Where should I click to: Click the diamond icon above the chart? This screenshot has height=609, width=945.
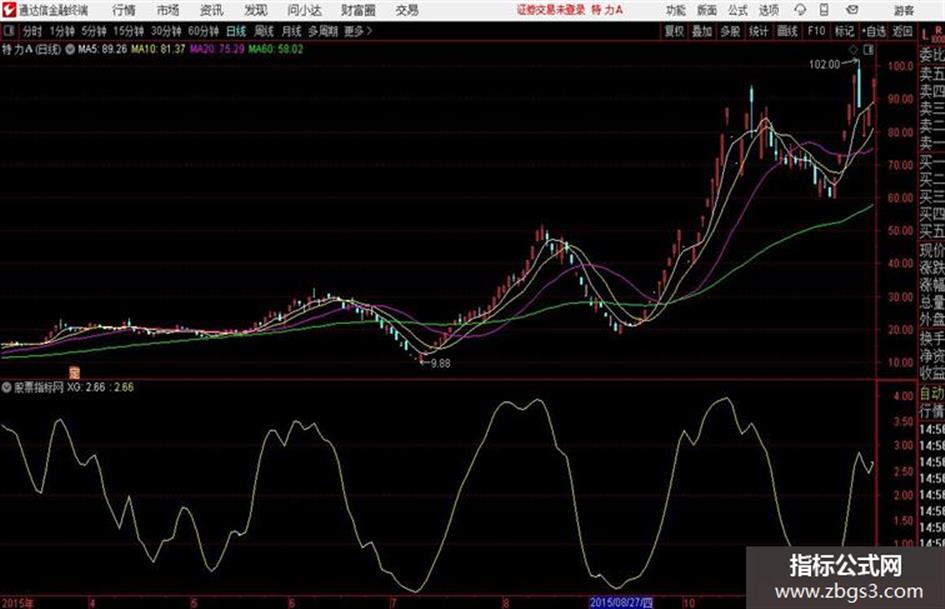tap(853, 50)
